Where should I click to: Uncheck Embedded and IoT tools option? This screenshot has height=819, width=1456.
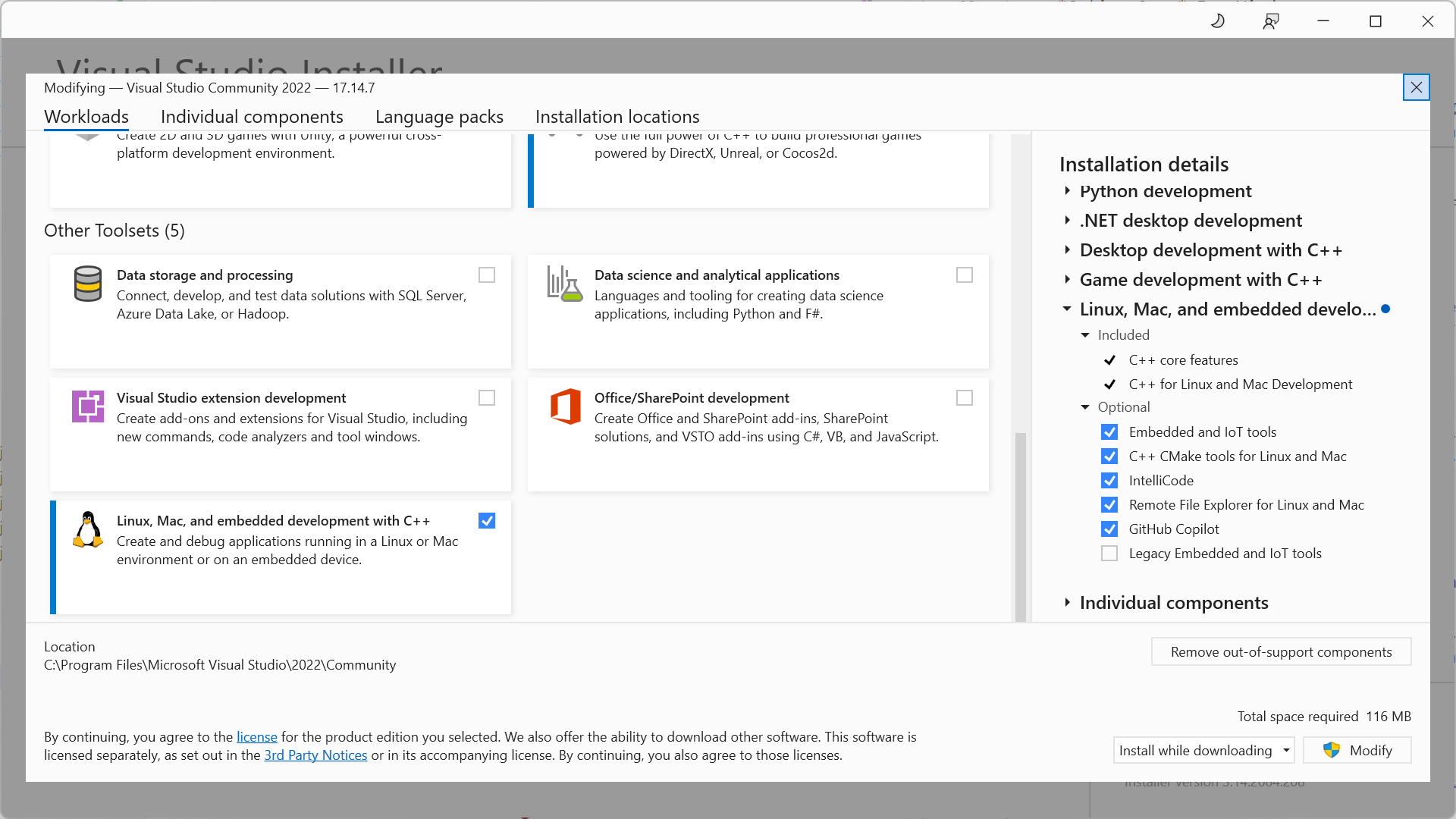click(x=1109, y=432)
